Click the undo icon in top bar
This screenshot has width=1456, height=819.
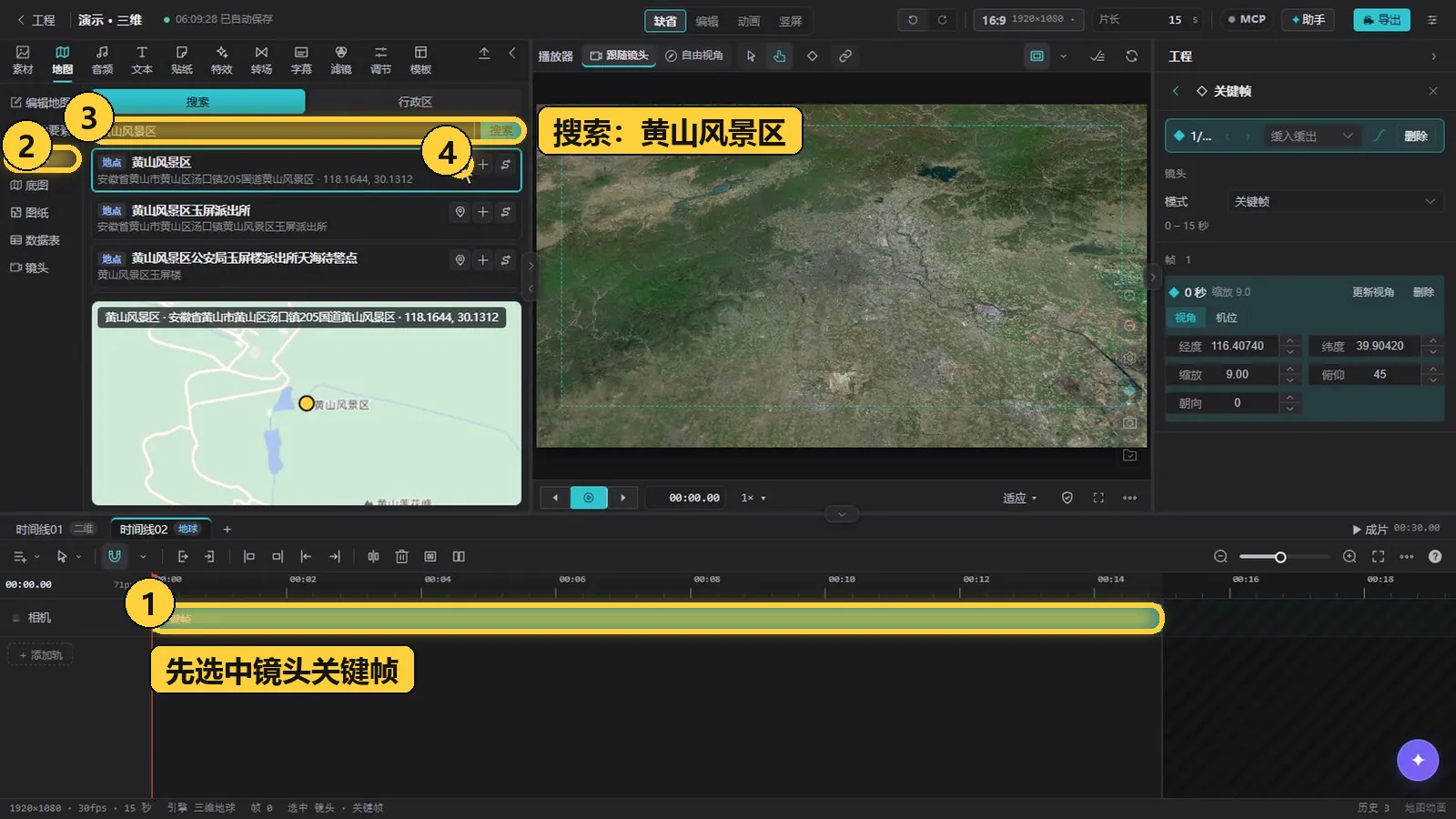(x=913, y=20)
